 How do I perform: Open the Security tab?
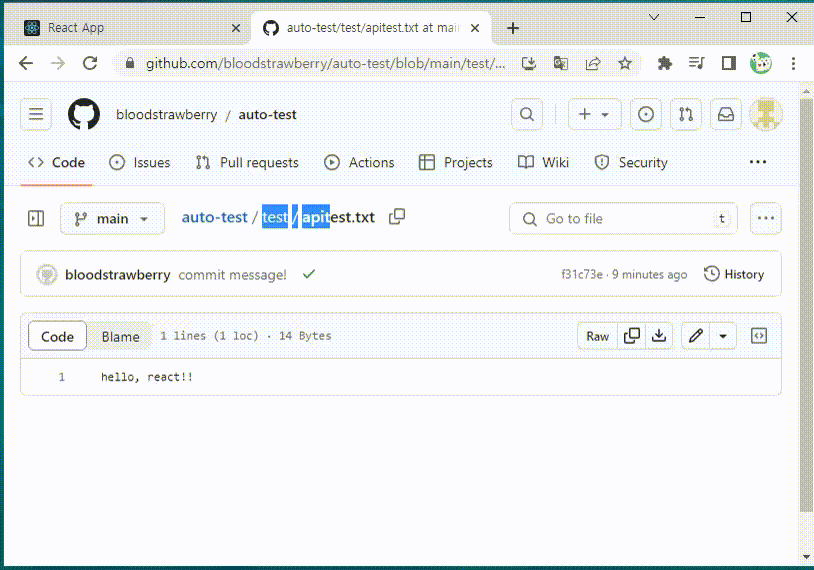631,162
